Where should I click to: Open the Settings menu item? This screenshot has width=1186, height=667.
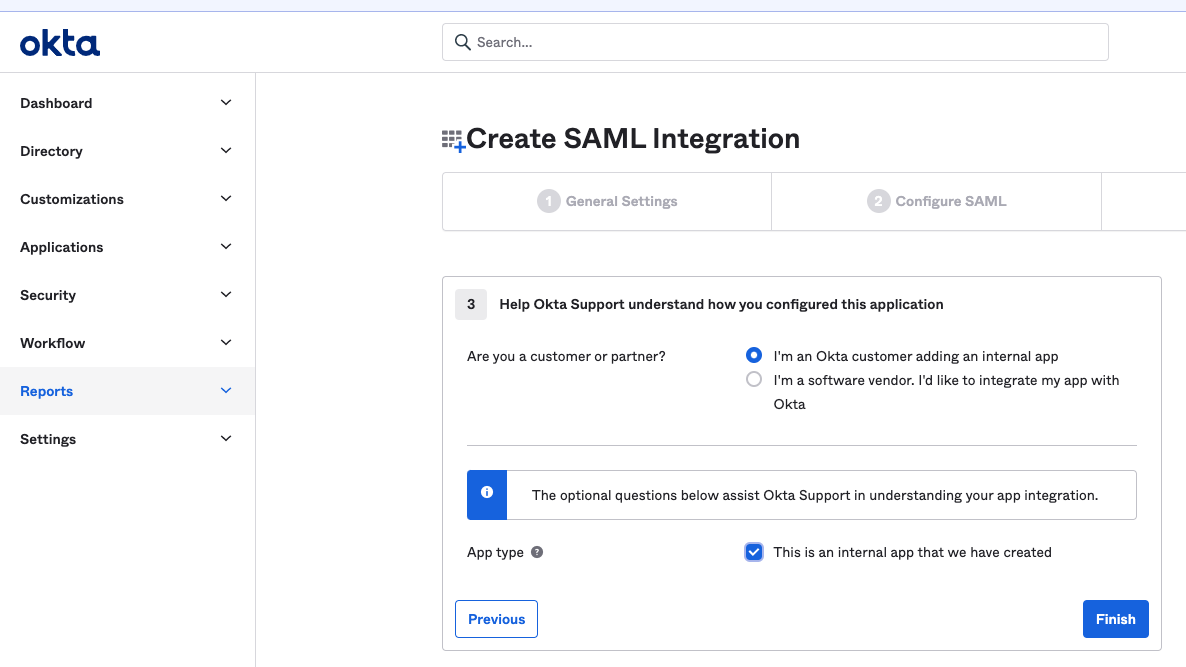127,439
